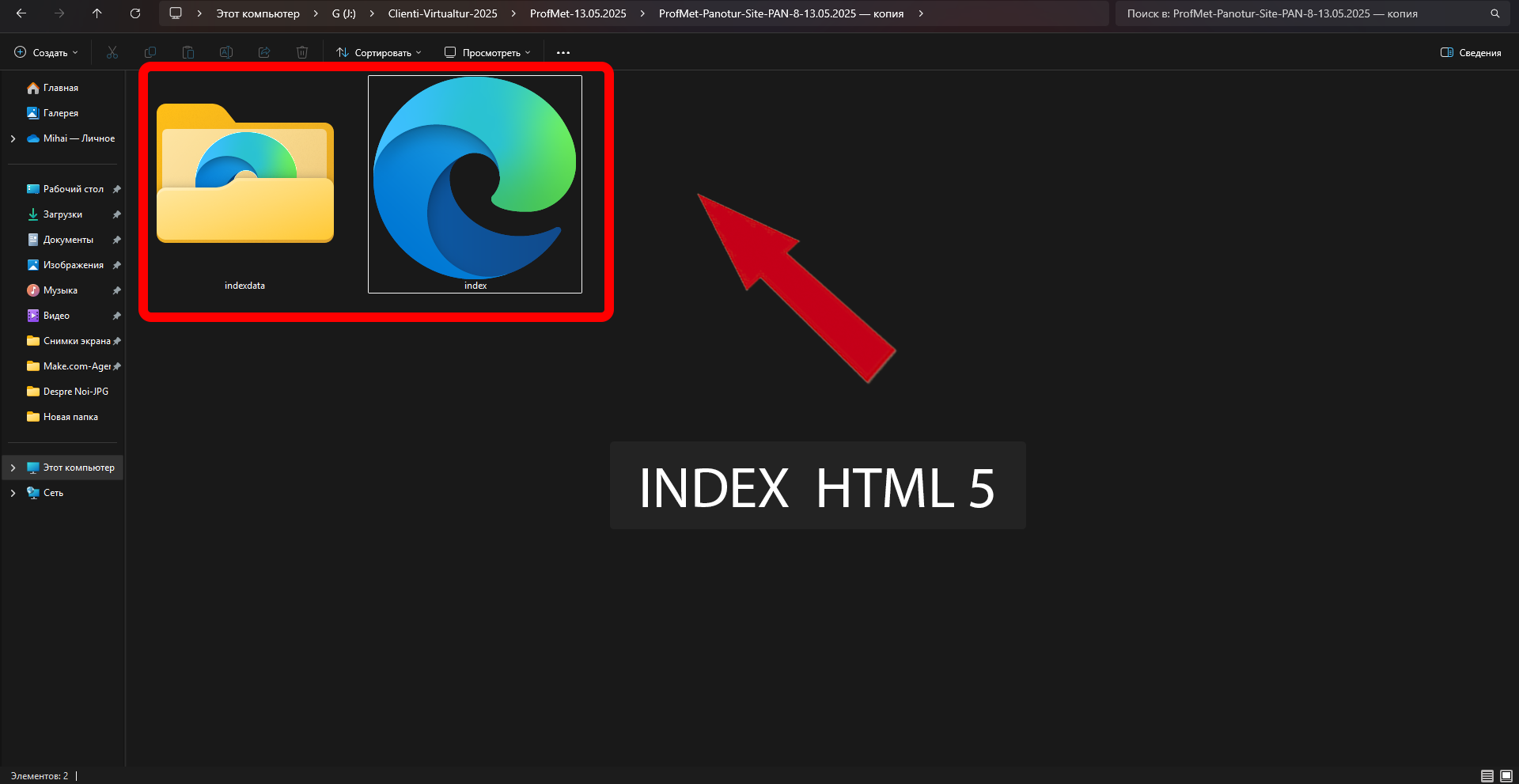Navigate to ProfMet-13.05.2025 breadcrumb
The height and width of the screenshot is (784, 1519).
[578, 13]
